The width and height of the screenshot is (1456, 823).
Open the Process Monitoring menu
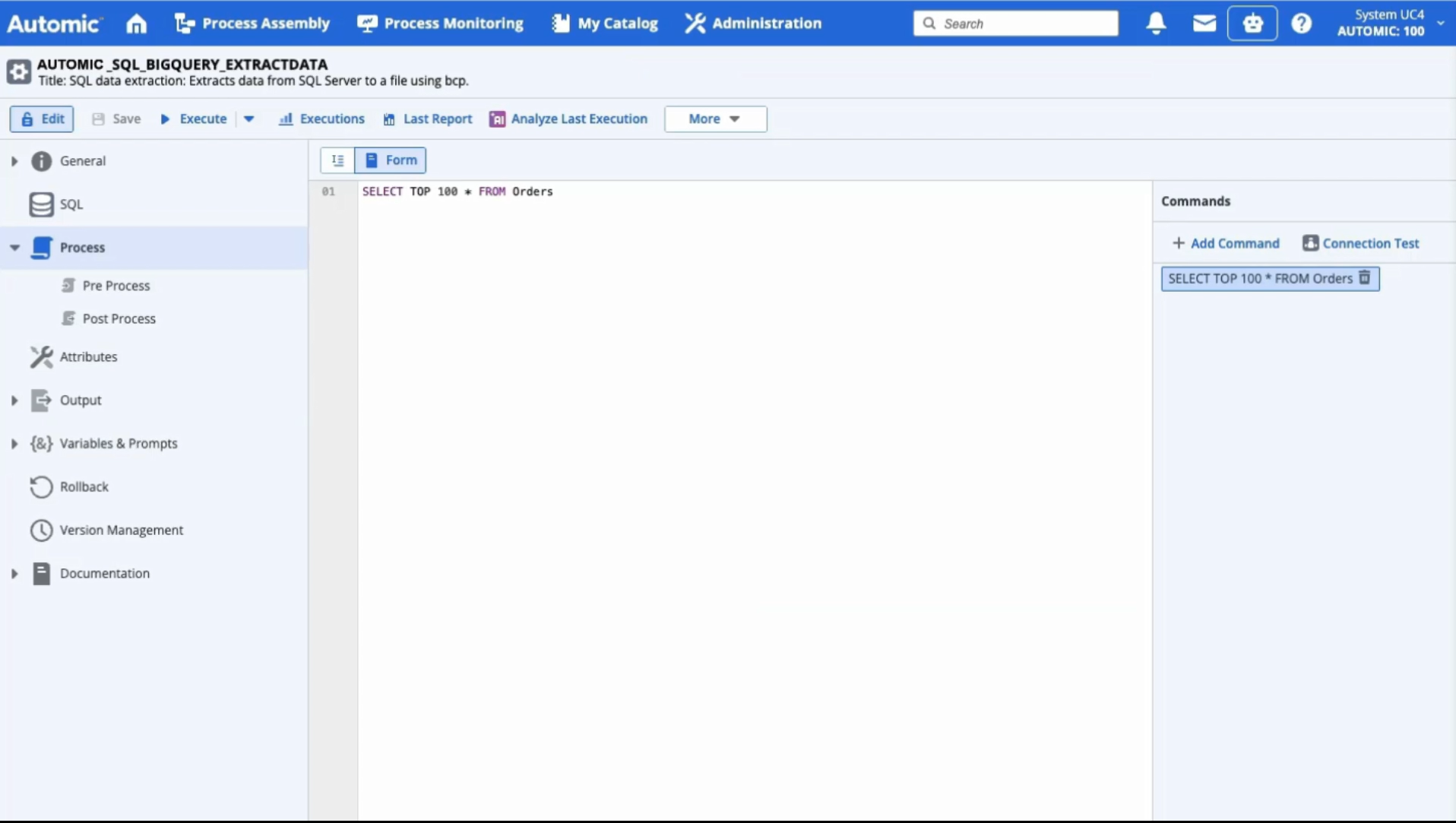click(441, 24)
